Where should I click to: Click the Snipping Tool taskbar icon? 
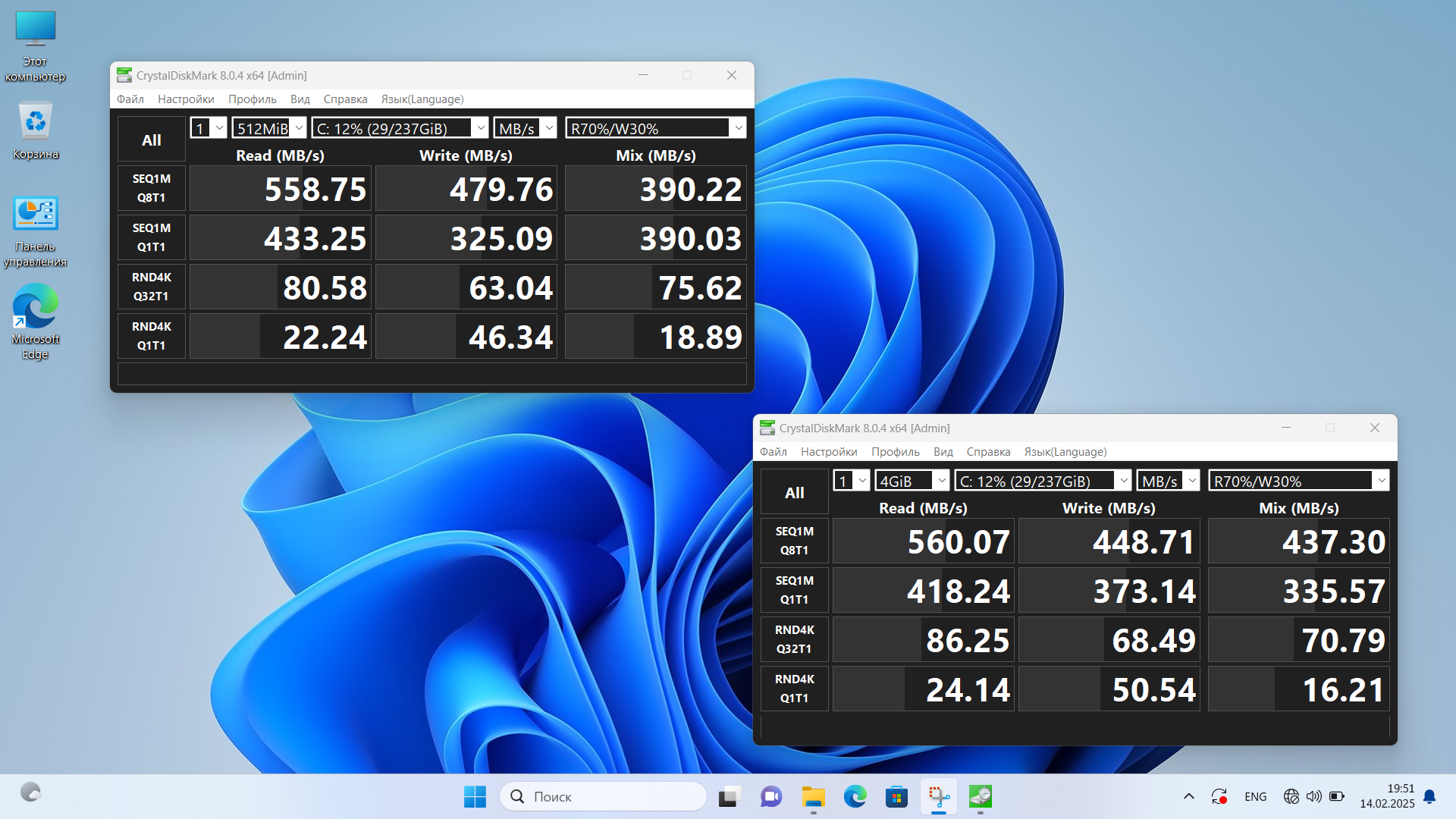[938, 796]
